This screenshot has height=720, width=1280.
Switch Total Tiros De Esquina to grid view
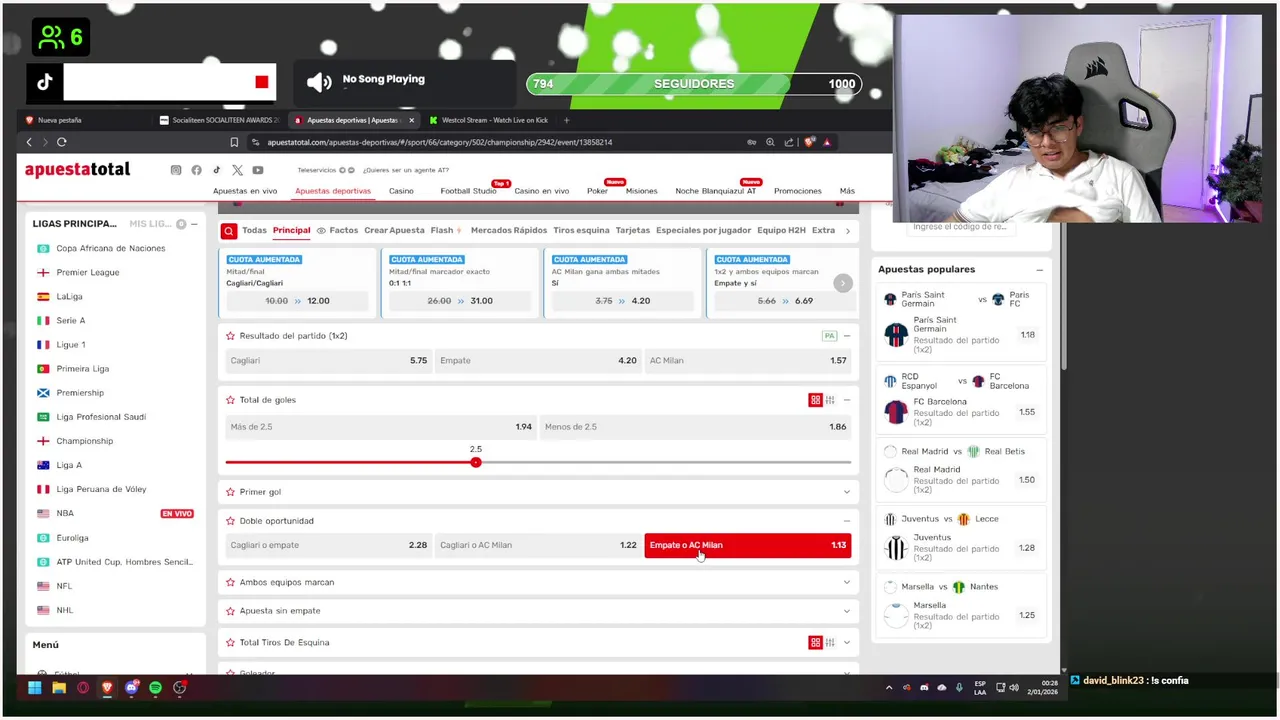coord(815,642)
